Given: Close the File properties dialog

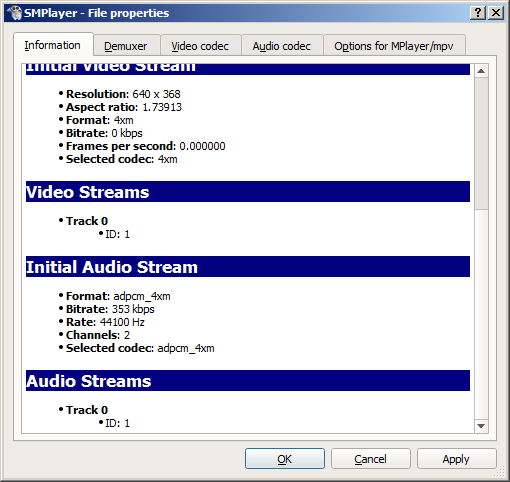Looking at the screenshot, I should pyautogui.click(x=496, y=13).
